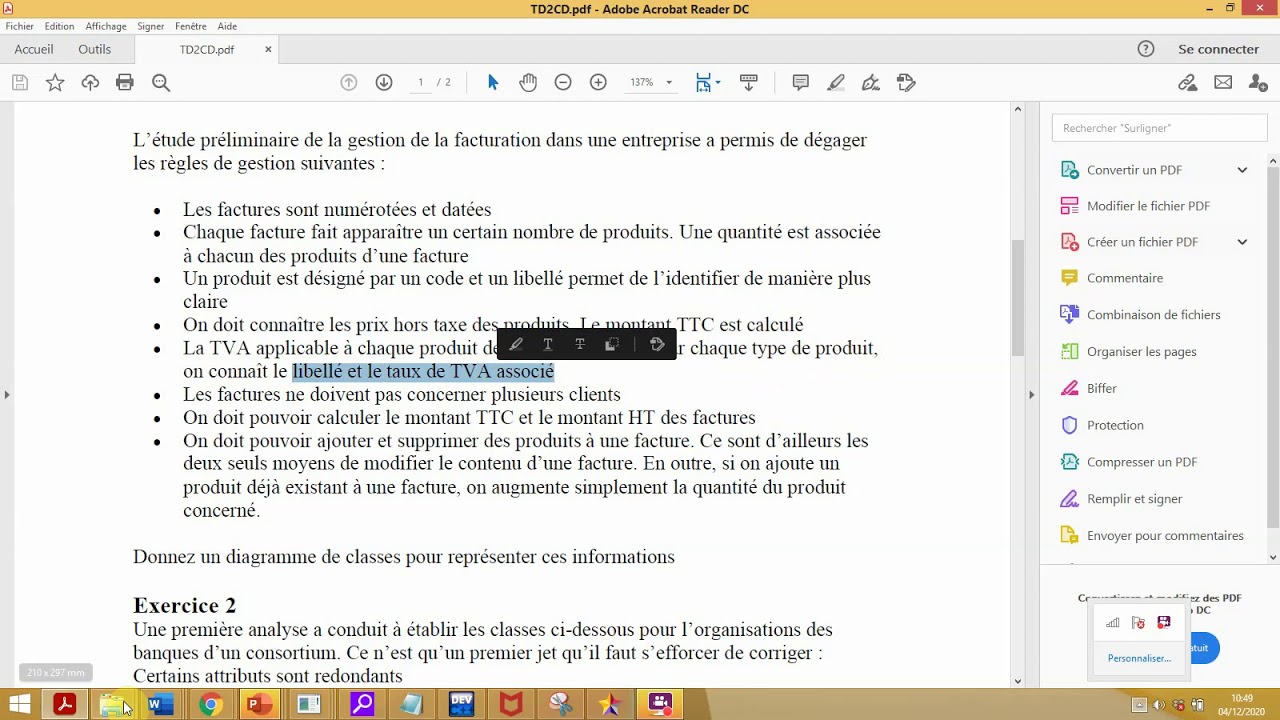Screen dimensions: 1280x720
Task: Open the Windows Start button
Action: [x=19, y=705]
